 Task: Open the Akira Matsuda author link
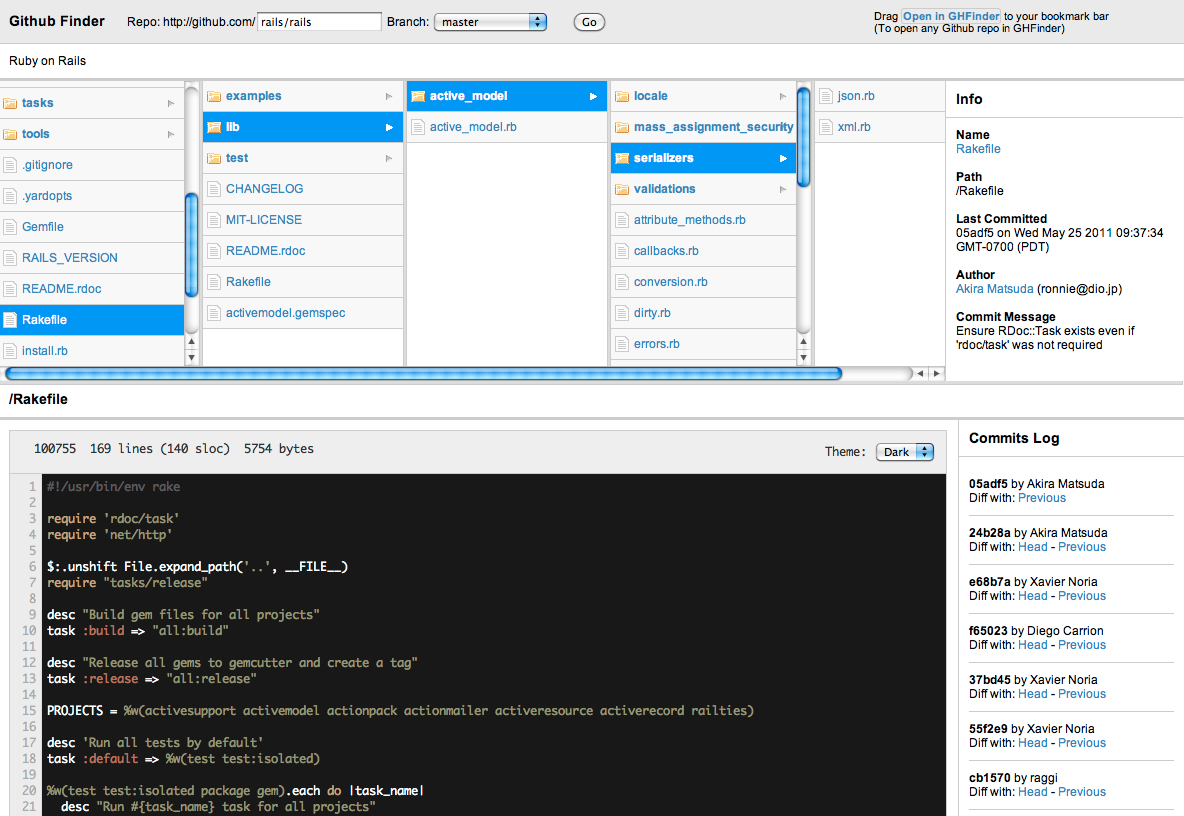pyautogui.click(x=994, y=288)
